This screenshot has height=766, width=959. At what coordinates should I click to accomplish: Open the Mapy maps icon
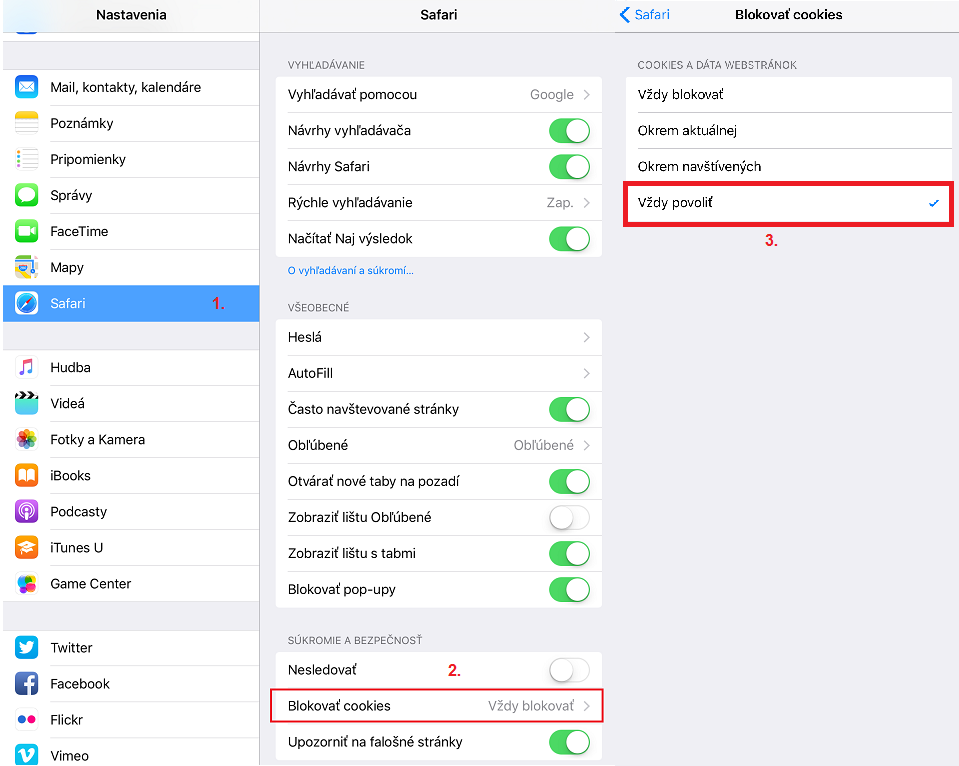(x=26, y=267)
